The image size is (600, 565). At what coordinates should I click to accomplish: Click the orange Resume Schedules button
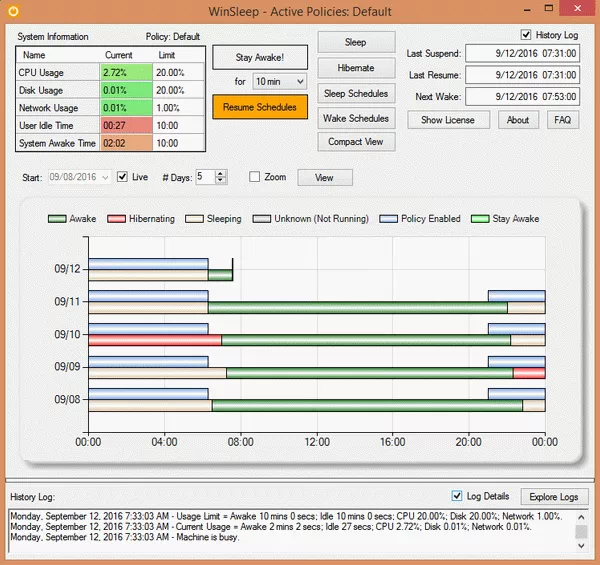[x=259, y=107]
